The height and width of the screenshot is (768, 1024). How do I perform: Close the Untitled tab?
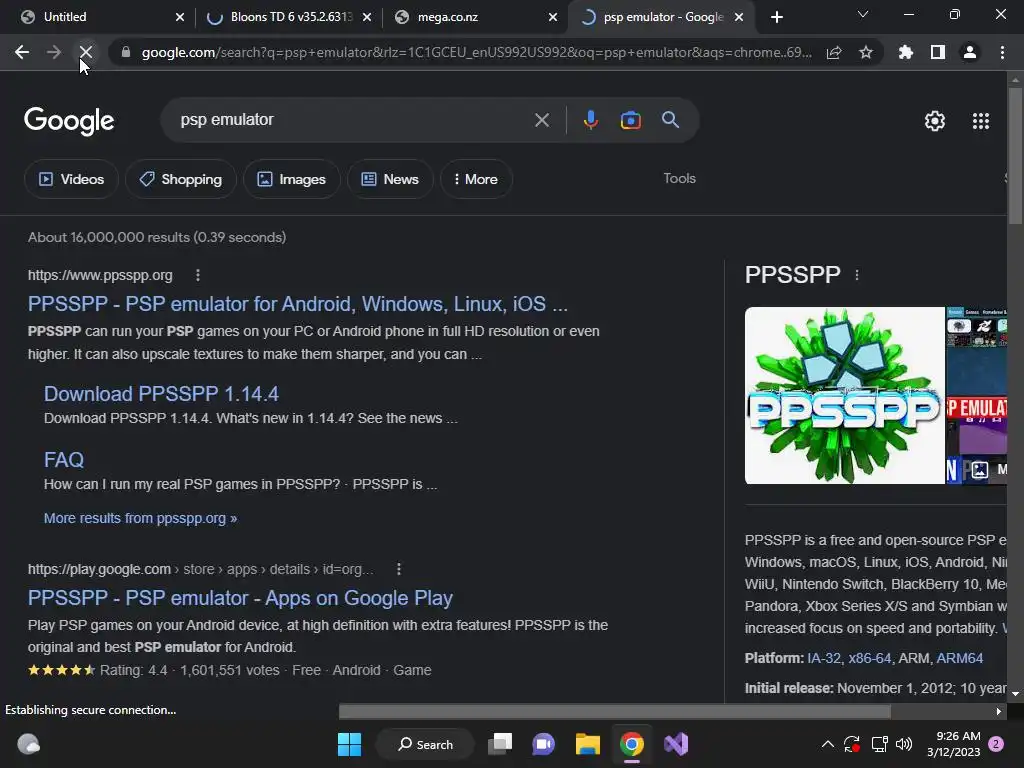pos(180,17)
